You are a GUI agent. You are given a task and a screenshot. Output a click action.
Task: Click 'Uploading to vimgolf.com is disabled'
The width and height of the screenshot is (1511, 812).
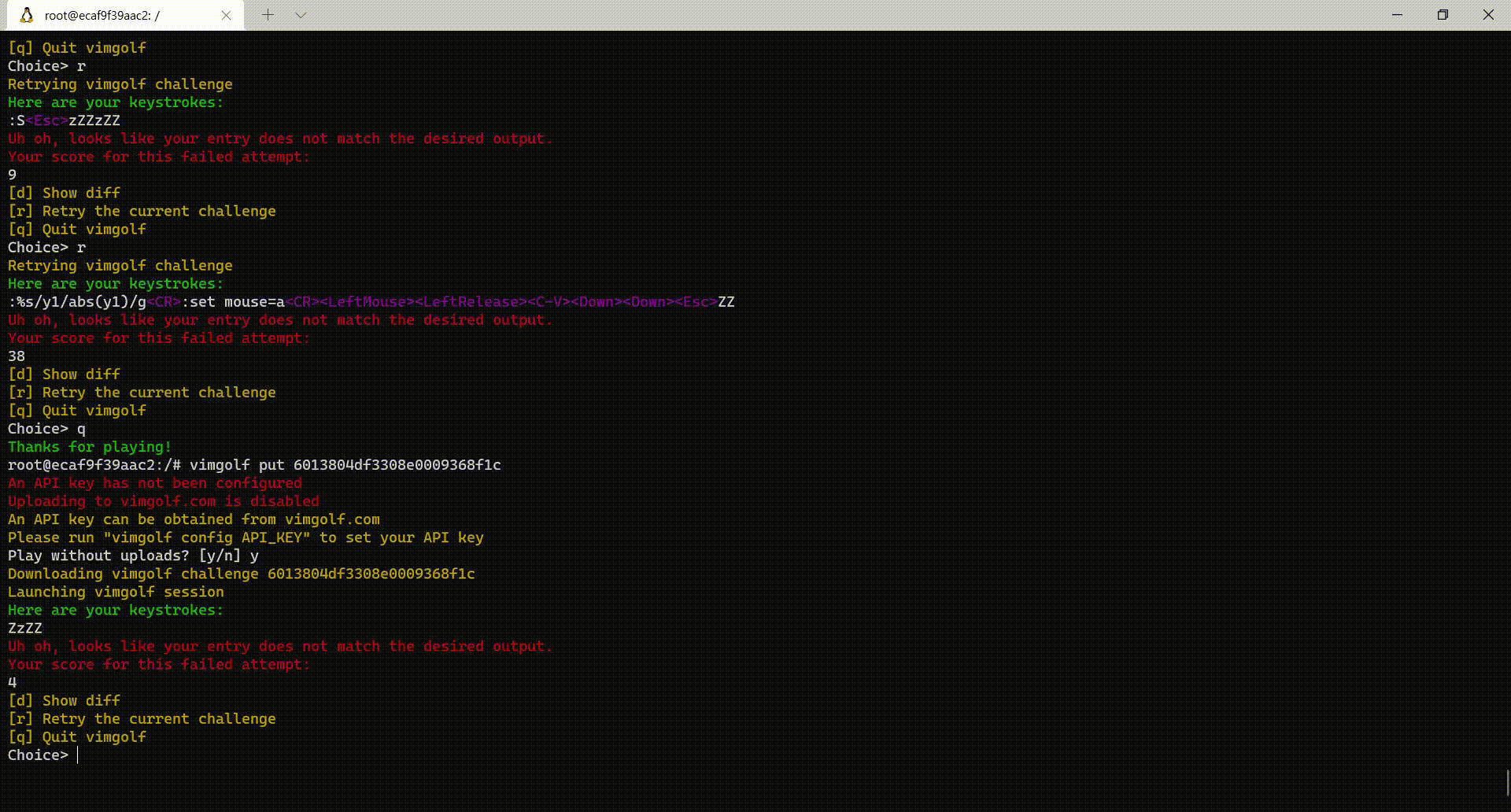click(164, 501)
